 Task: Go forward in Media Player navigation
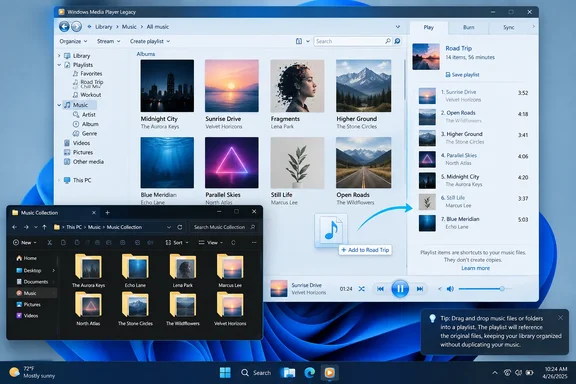[76, 26]
